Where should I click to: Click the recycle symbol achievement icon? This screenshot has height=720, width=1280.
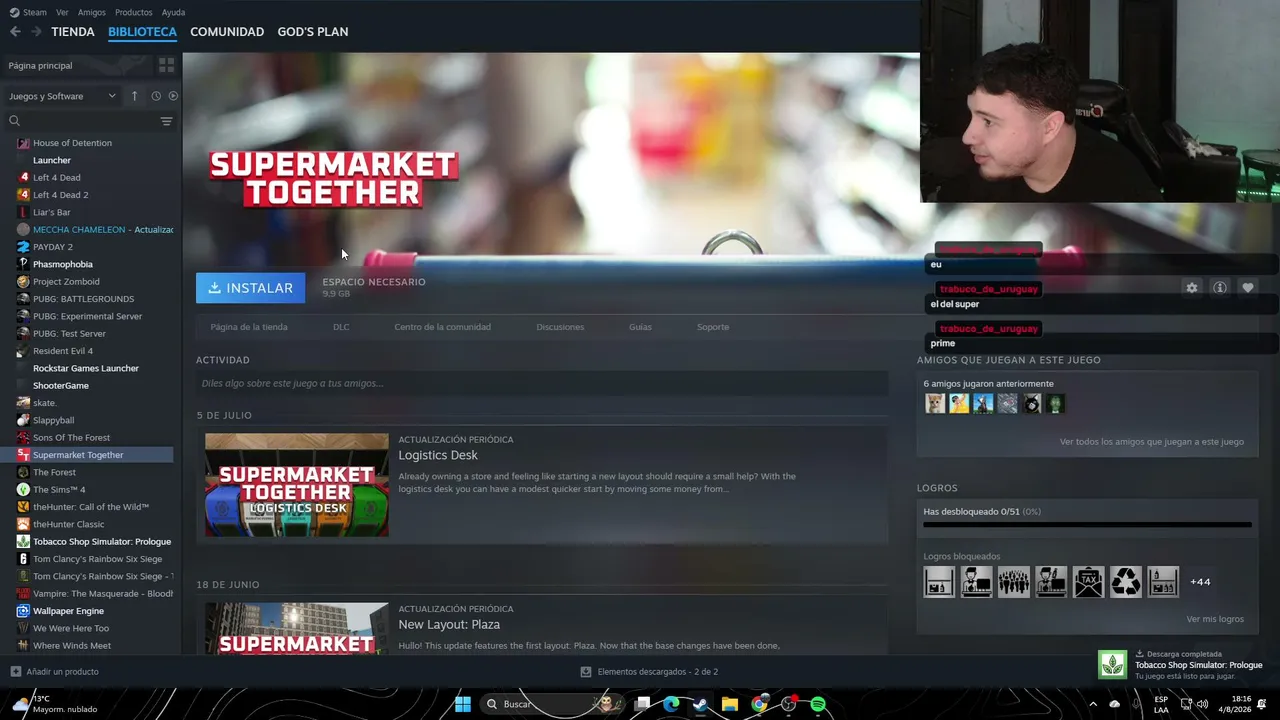[1126, 582]
